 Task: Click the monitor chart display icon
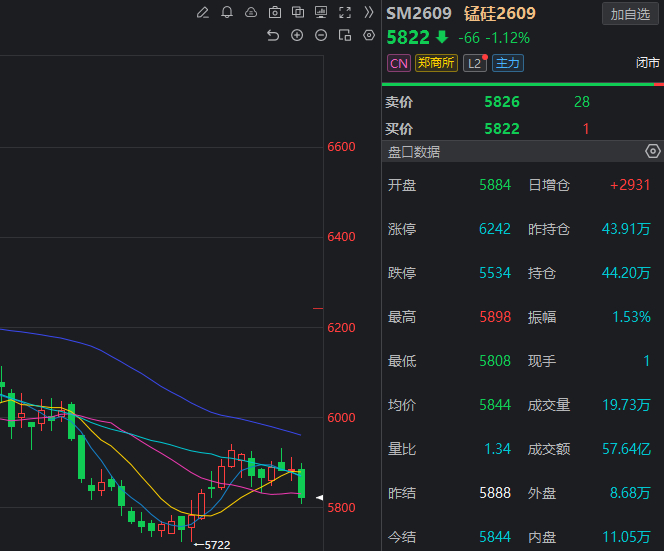click(x=321, y=12)
